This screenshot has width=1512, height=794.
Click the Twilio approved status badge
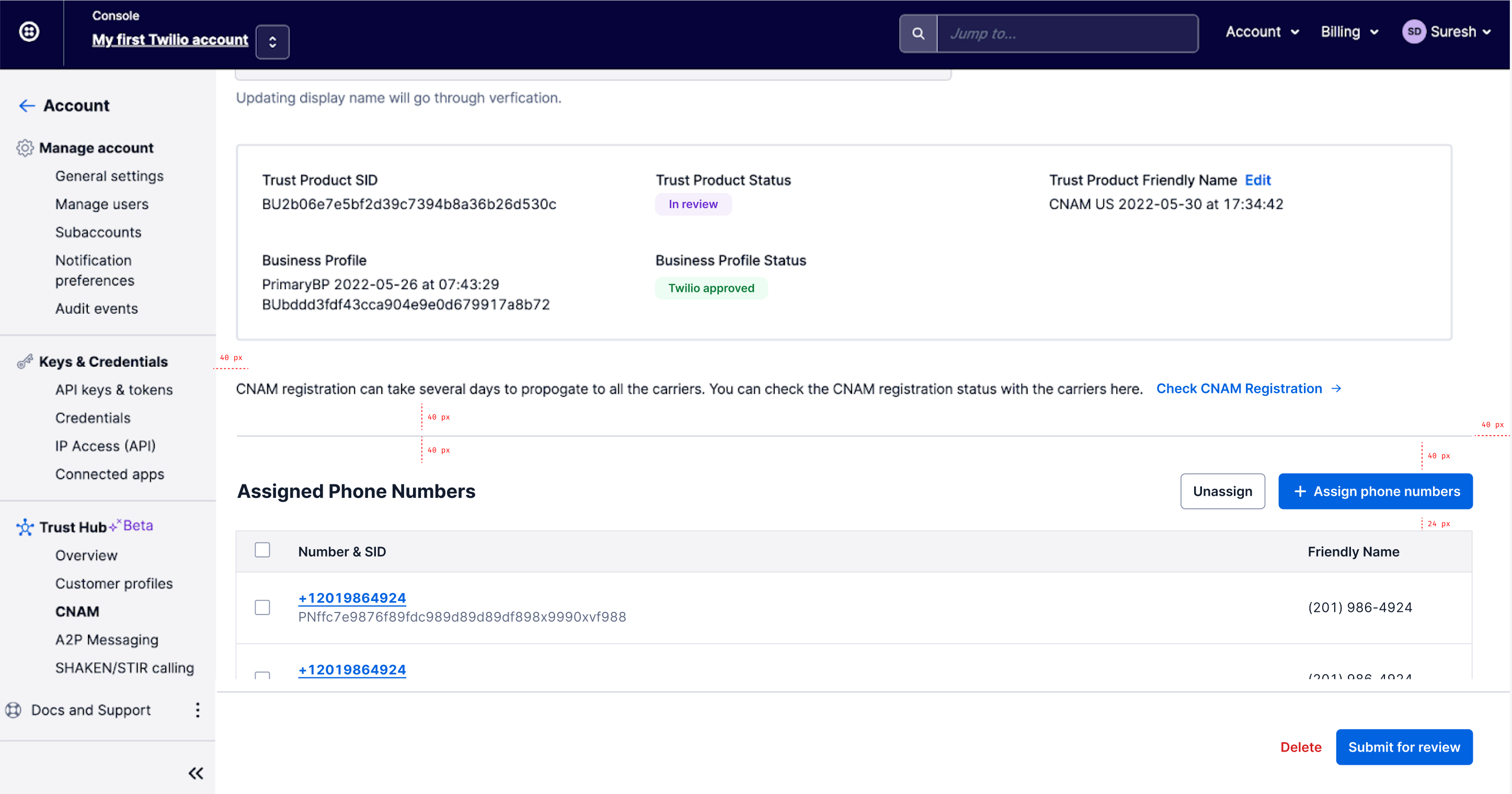[711, 288]
